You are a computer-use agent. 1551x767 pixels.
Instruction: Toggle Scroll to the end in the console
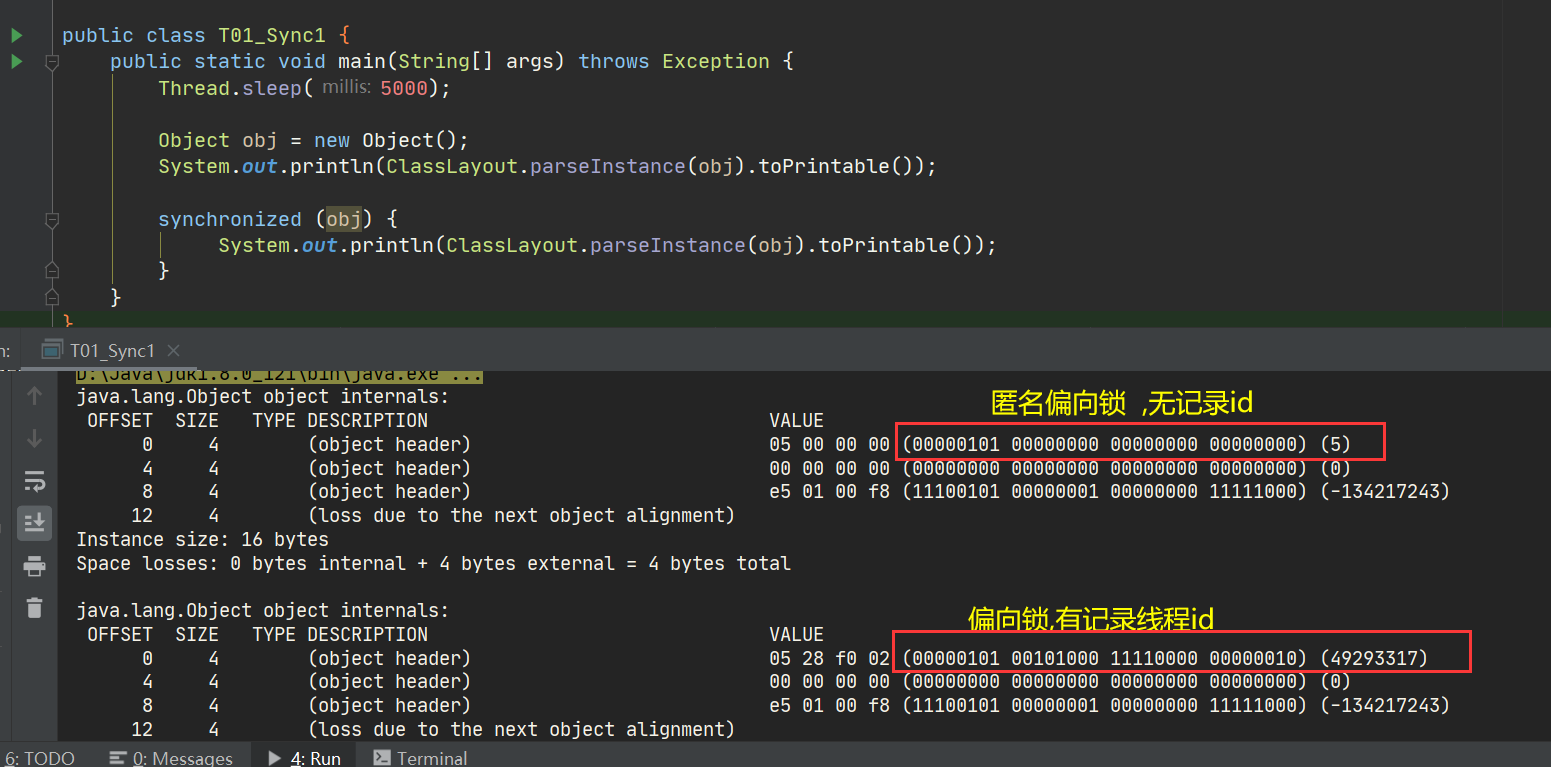[35, 522]
